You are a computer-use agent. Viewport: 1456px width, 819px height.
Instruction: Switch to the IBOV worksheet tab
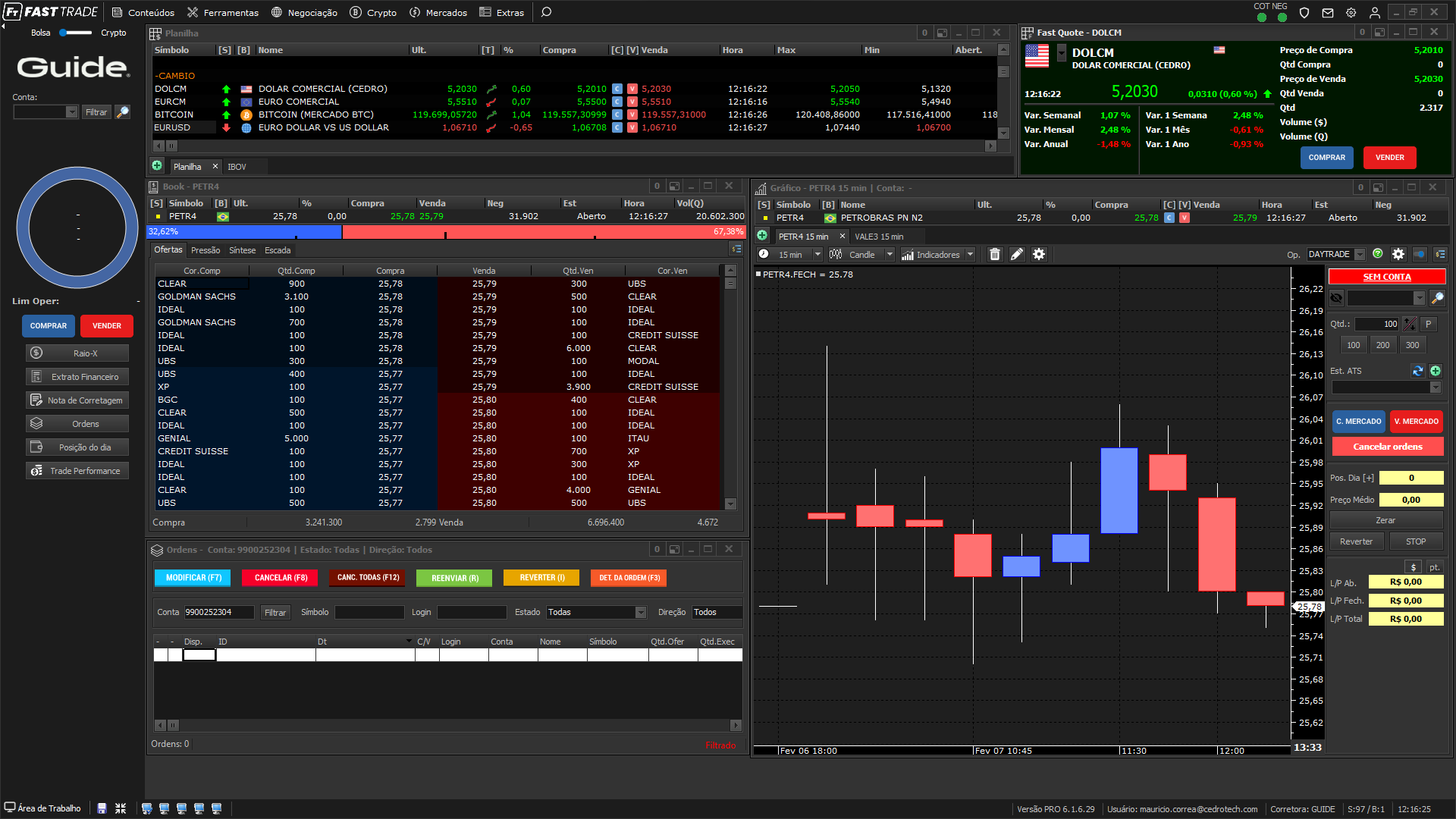point(237,166)
